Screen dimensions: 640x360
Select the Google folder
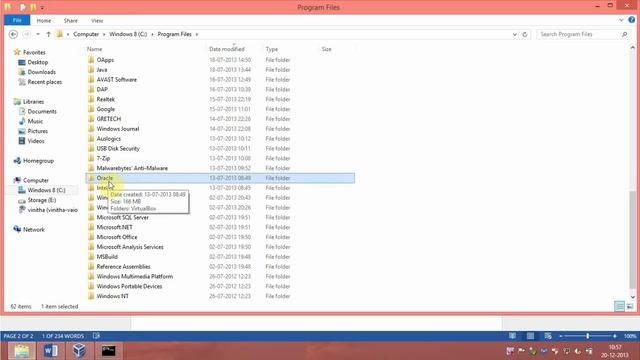[106, 109]
